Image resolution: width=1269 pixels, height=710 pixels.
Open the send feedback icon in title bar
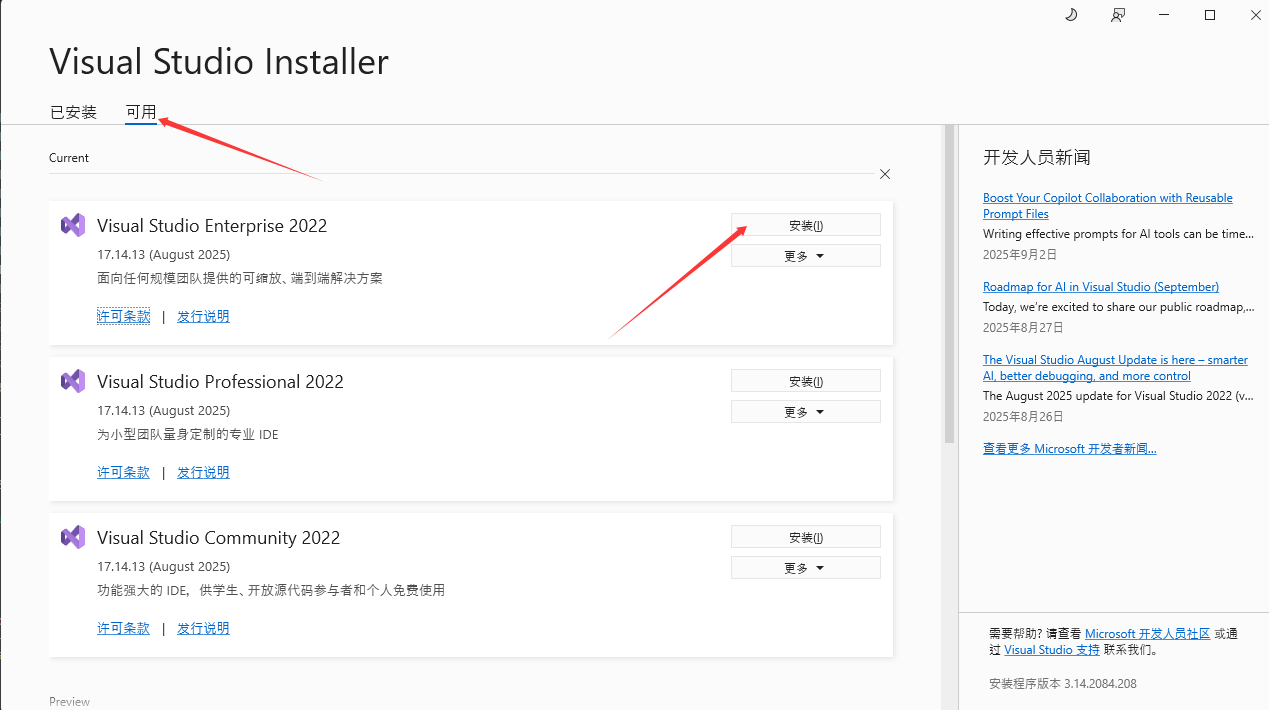(x=1118, y=15)
